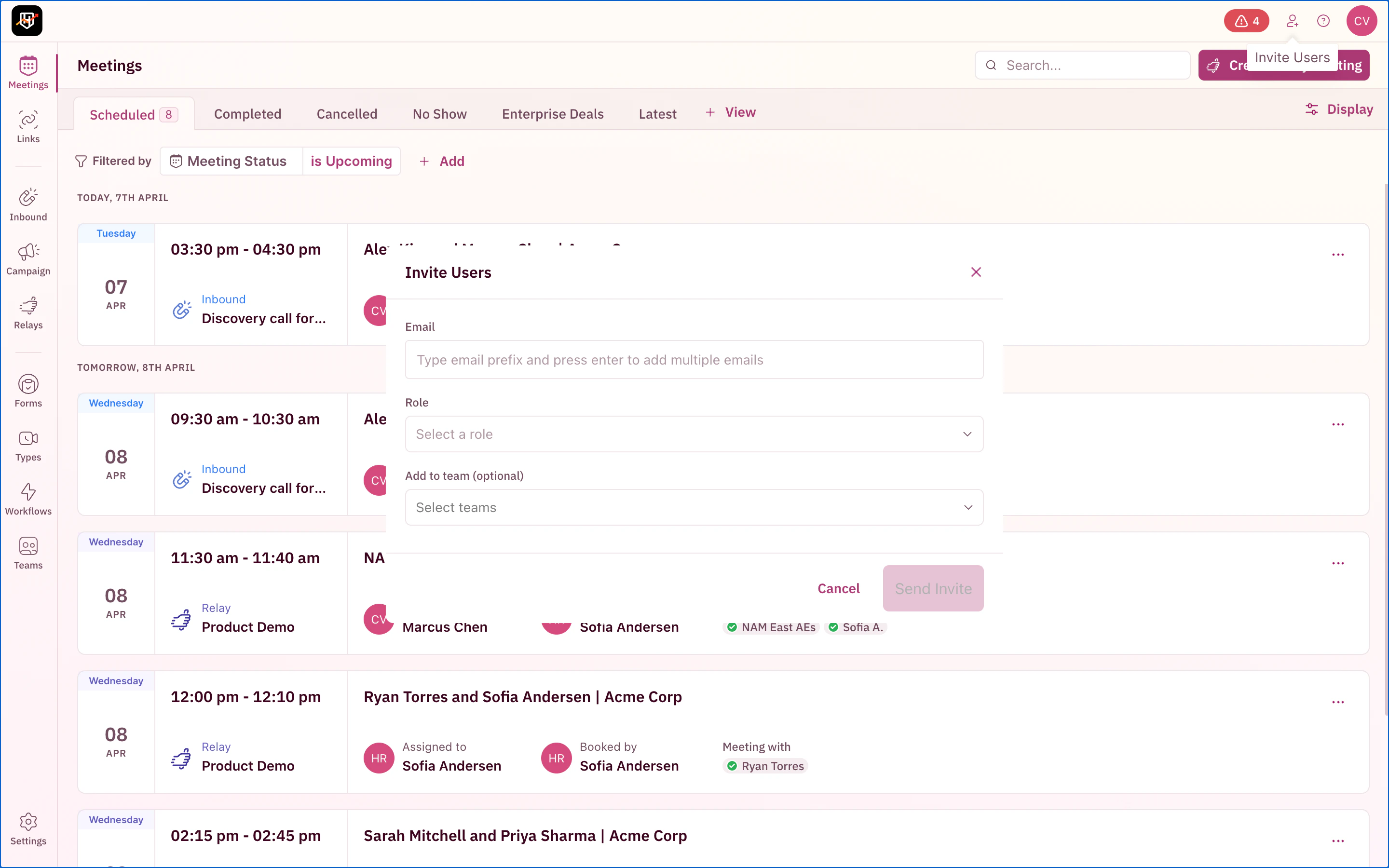Open the Teams sidebar section
The width and height of the screenshot is (1389, 868).
pos(28,552)
